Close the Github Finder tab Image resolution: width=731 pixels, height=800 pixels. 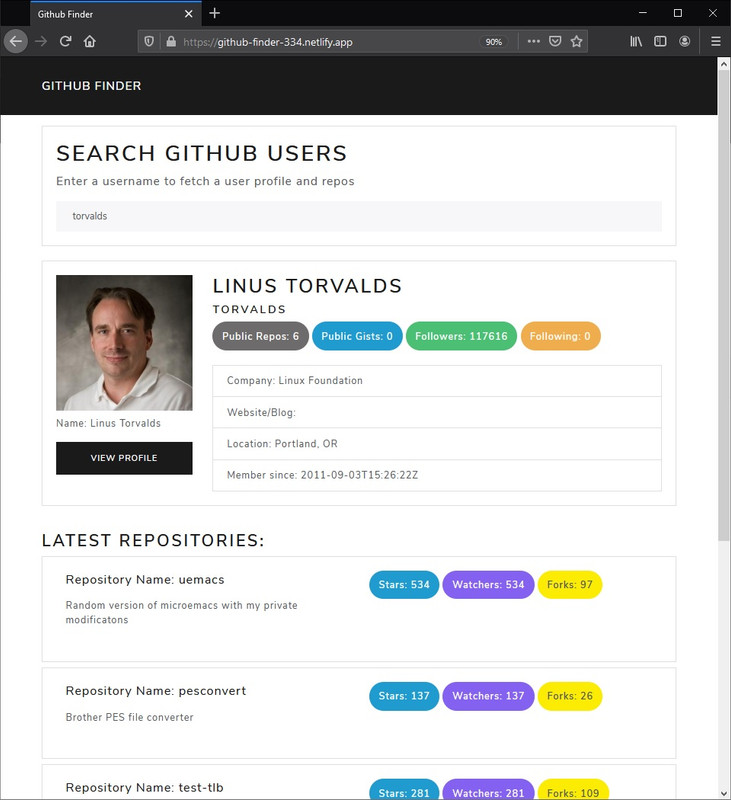[x=188, y=14]
